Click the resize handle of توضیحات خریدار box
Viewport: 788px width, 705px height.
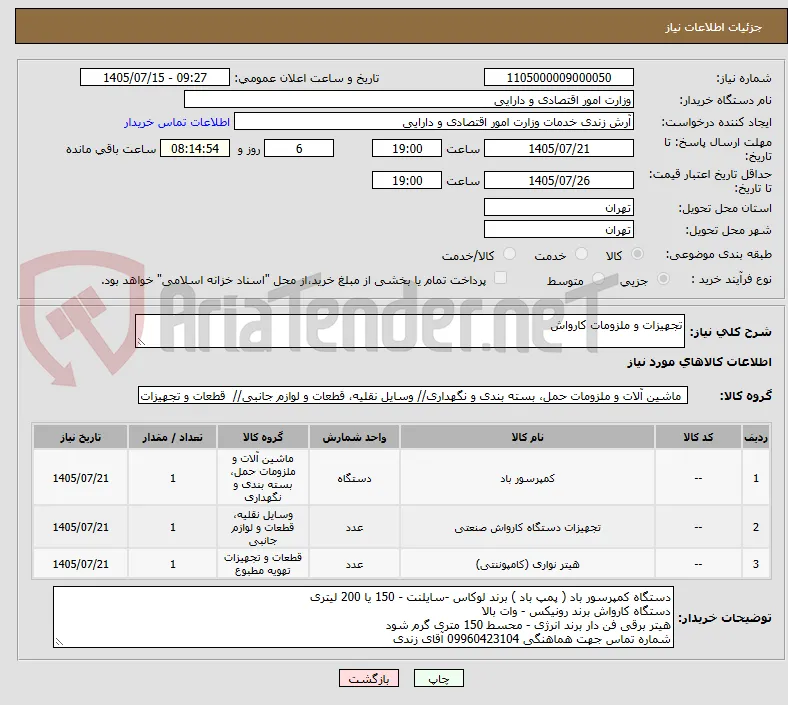(59, 642)
